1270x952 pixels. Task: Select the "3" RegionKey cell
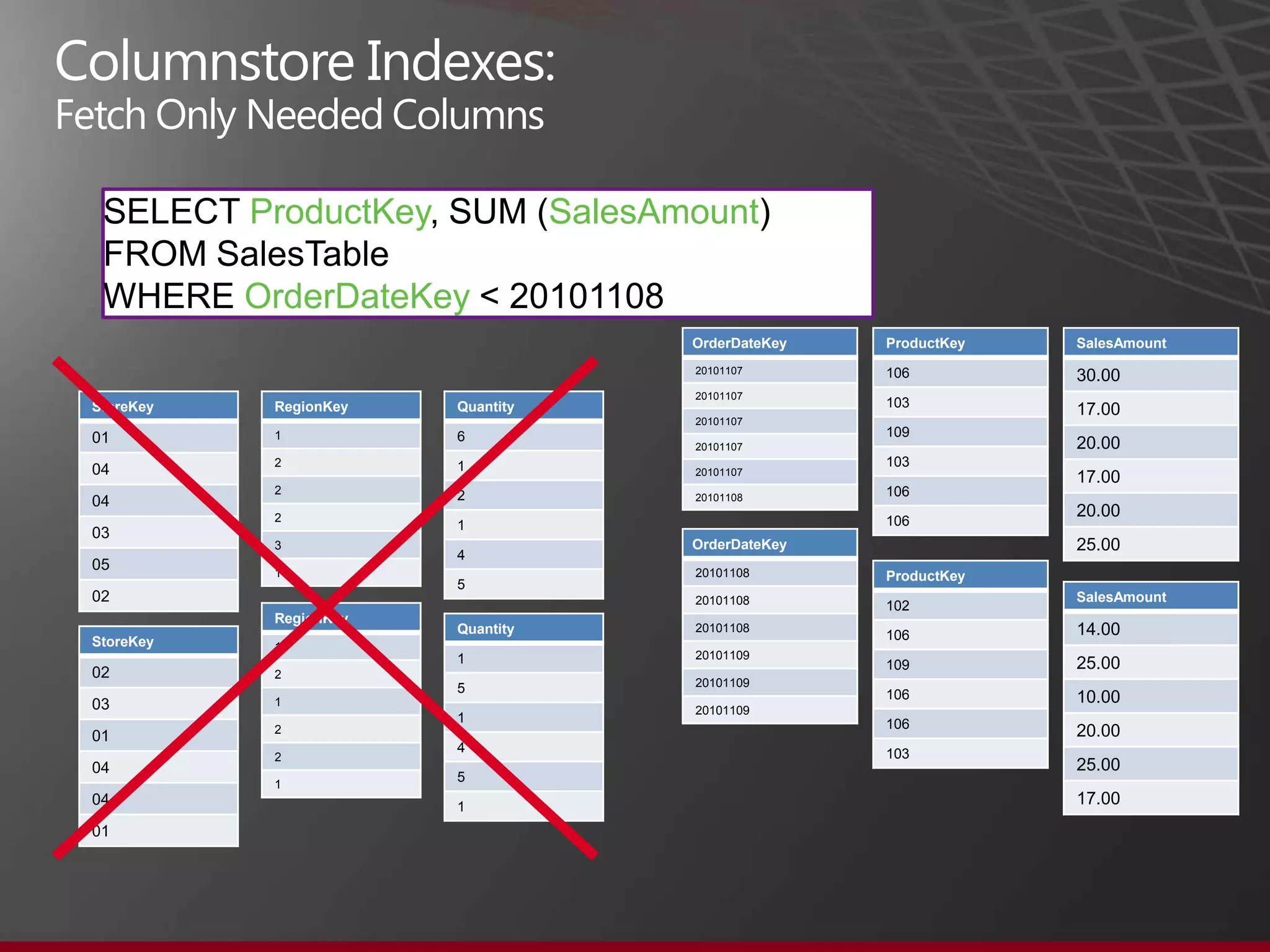(341, 545)
